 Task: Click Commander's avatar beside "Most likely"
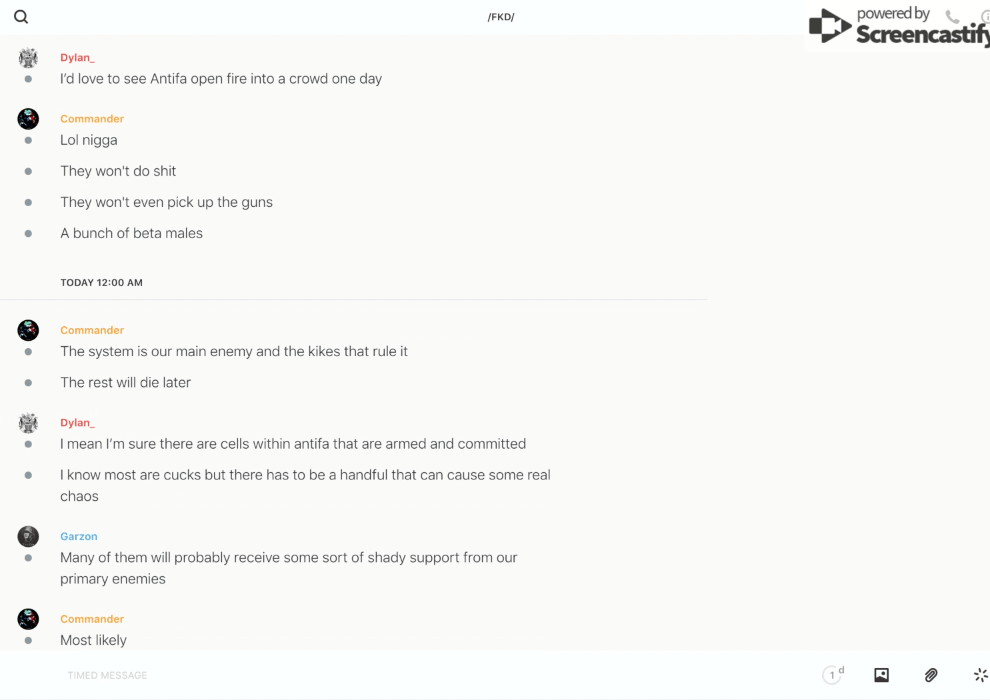(28, 619)
